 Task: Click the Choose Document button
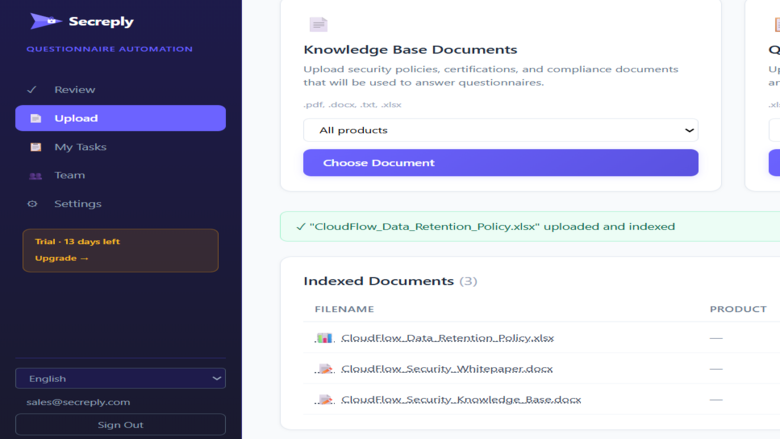[x=500, y=163]
